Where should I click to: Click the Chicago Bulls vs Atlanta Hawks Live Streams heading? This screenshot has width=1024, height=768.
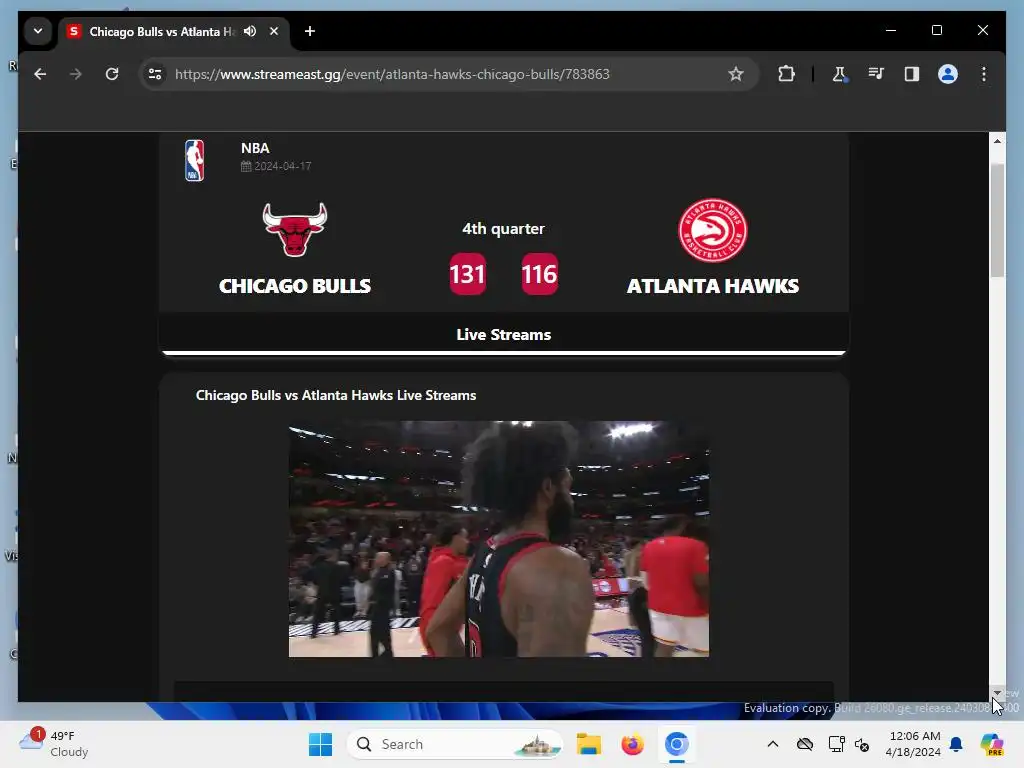click(336, 396)
